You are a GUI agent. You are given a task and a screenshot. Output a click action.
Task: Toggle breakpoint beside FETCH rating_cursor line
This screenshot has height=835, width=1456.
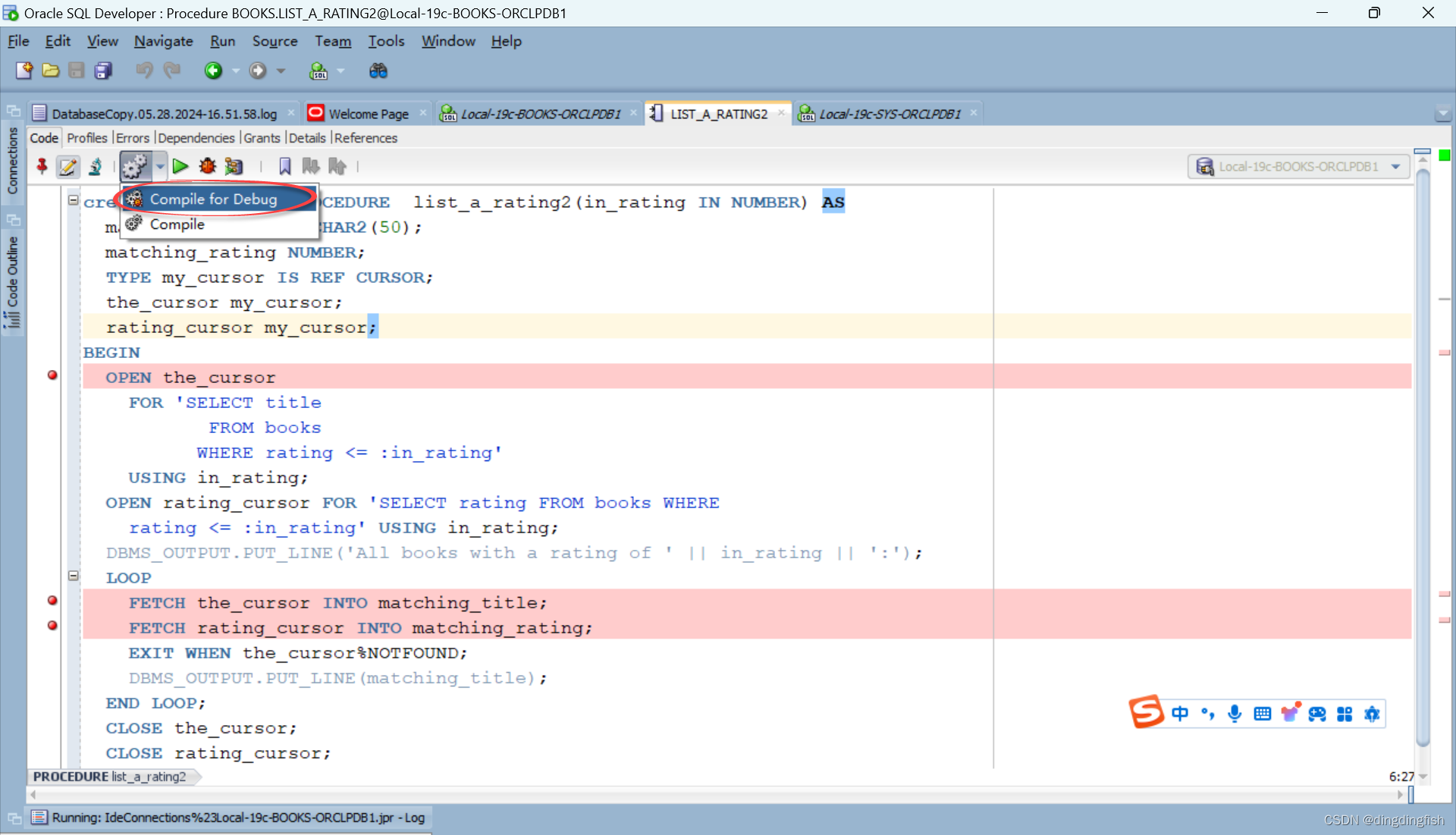pos(52,626)
